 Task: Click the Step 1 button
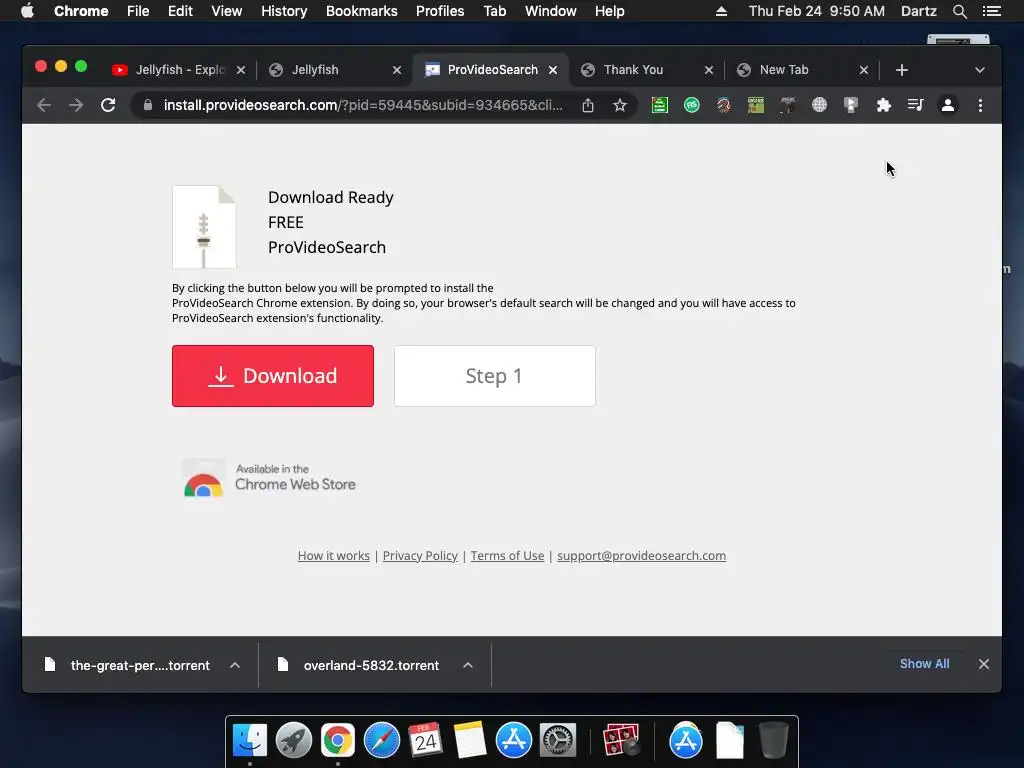pyautogui.click(x=495, y=376)
